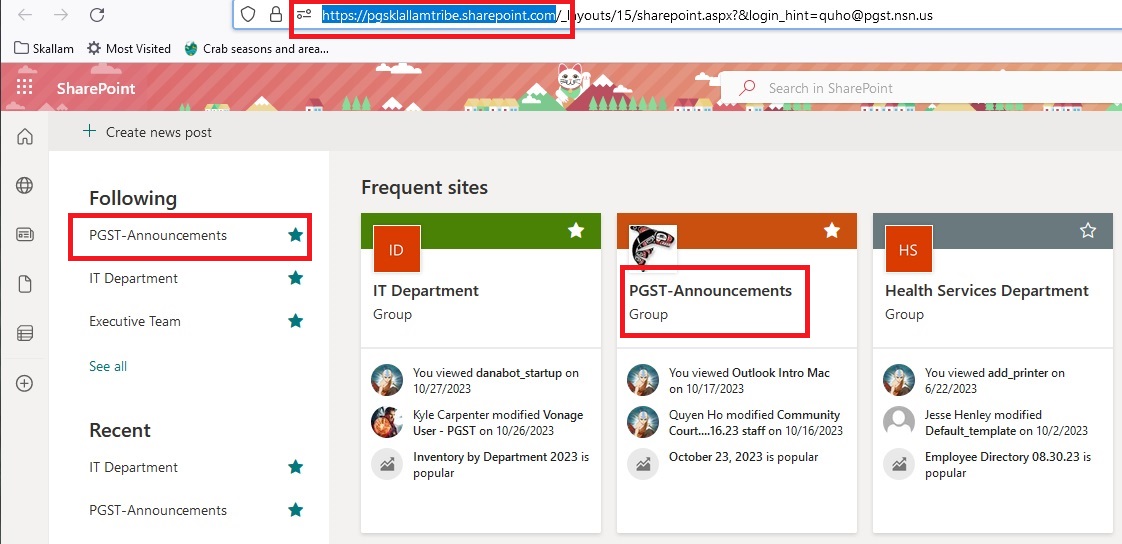Open IT Department in Following list
Viewport: 1122px width, 544px height.
tap(133, 278)
